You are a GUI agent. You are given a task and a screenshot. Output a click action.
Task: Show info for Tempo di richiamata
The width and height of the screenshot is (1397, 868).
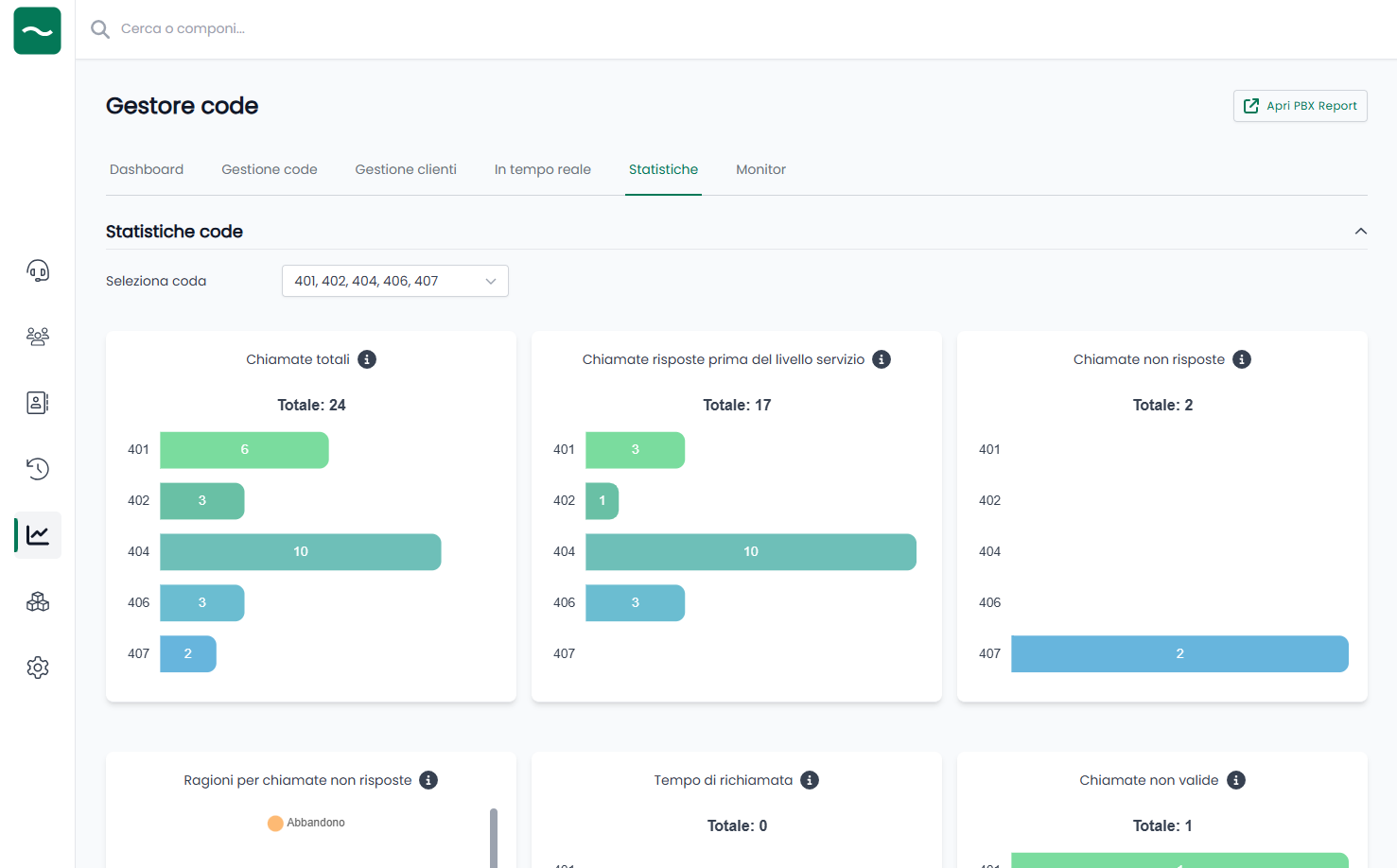coord(810,780)
